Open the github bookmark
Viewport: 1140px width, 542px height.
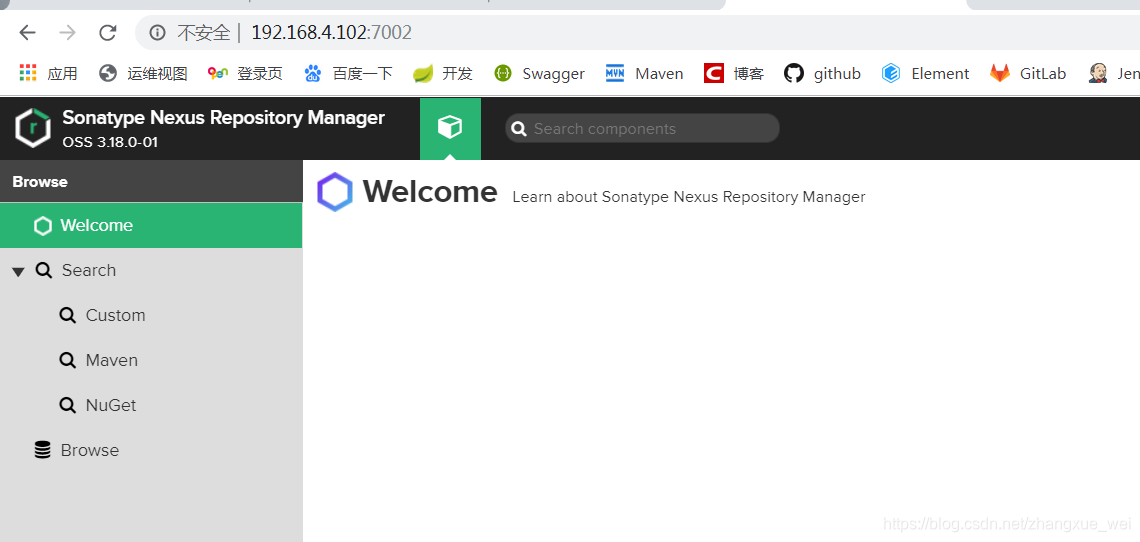click(x=822, y=73)
